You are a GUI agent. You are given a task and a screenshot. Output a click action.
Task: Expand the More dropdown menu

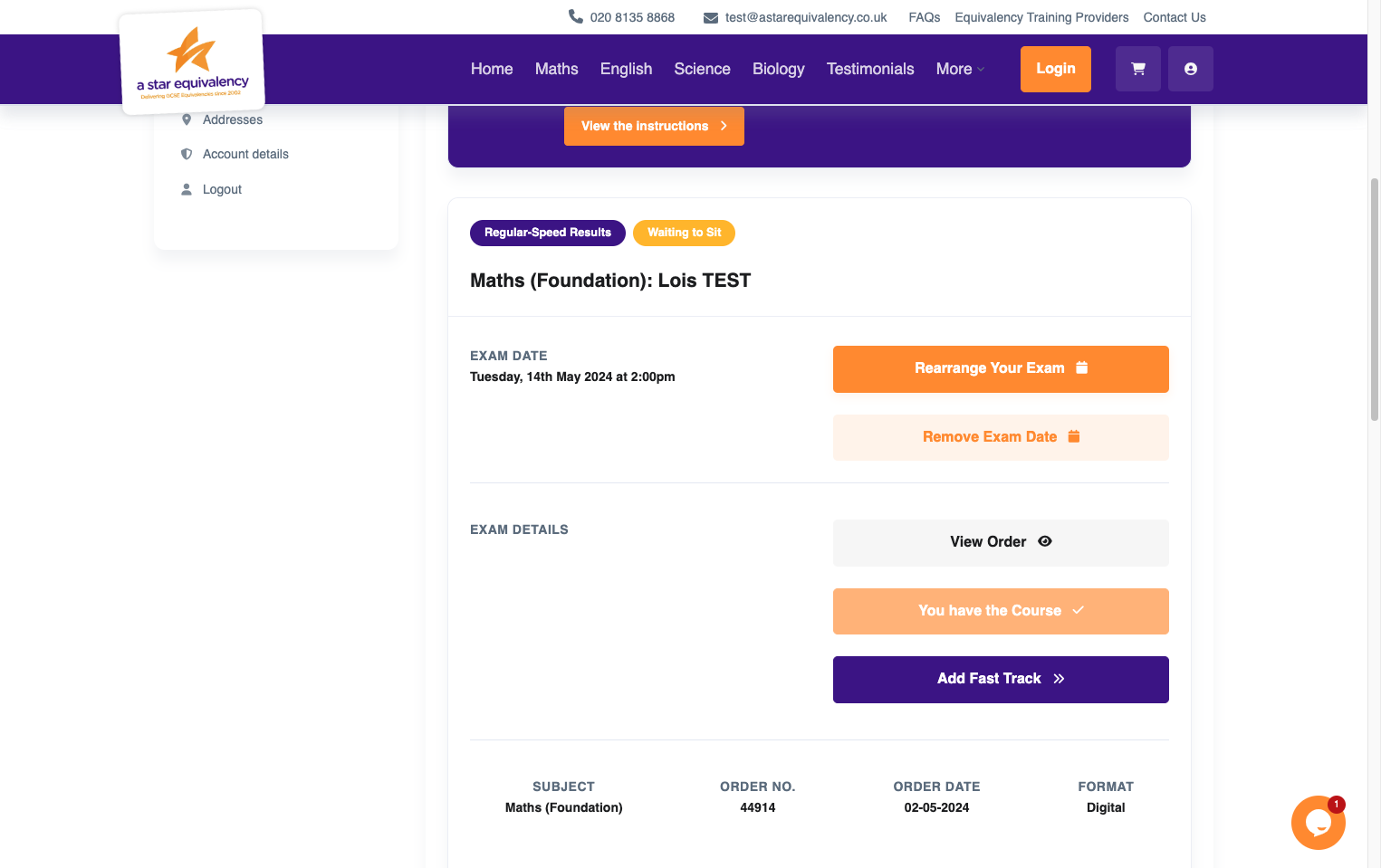[960, 69]
